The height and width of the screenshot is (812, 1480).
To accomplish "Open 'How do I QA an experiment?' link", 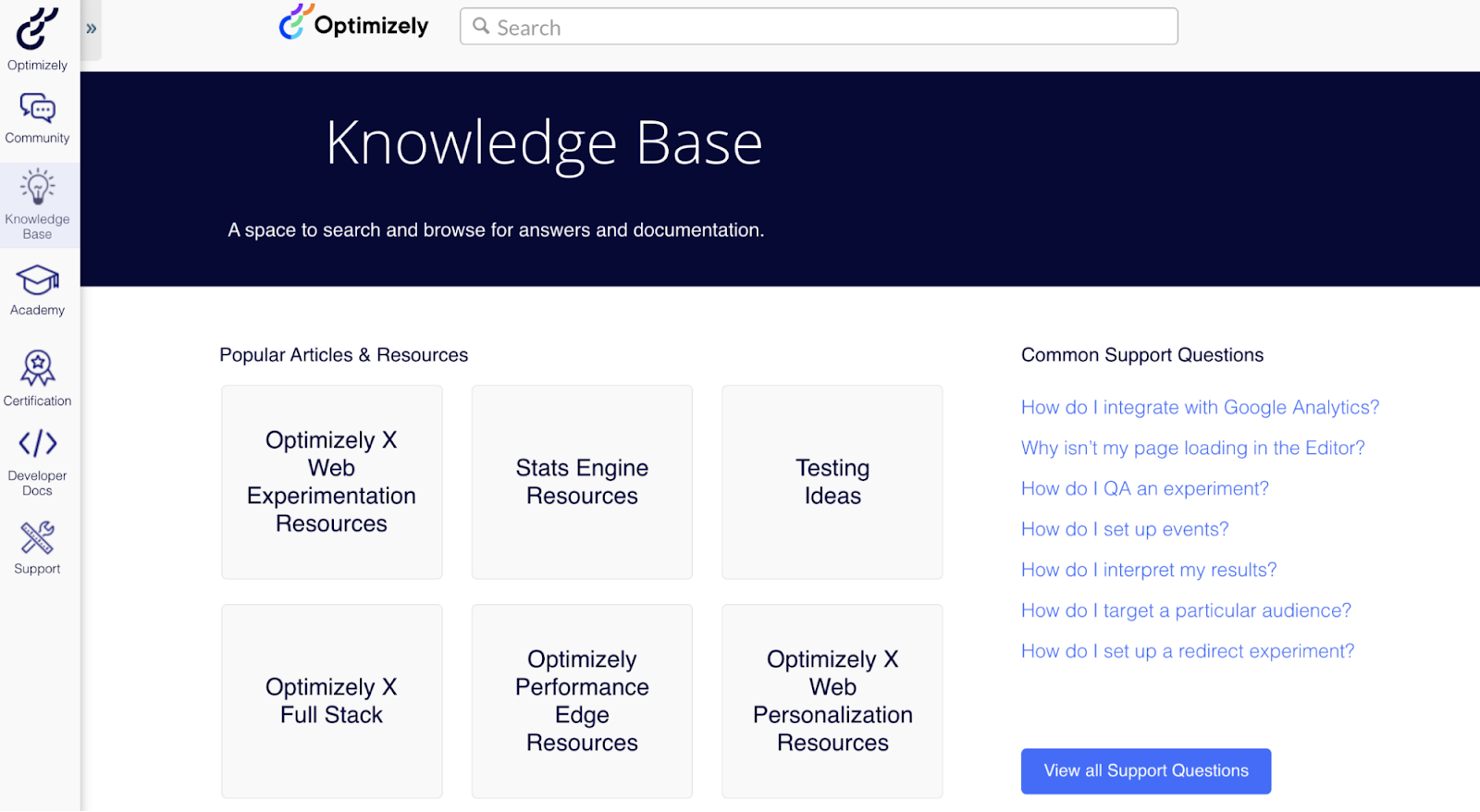I will (x=1144, y=488).
